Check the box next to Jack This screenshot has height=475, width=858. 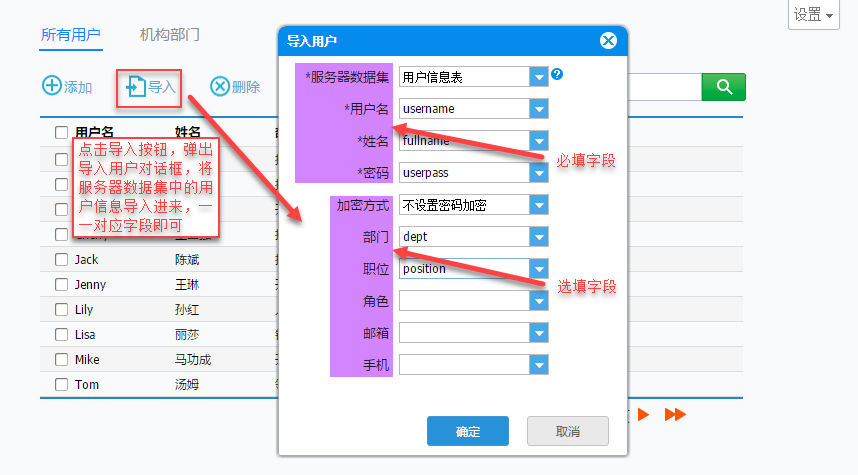pos(61,259)
